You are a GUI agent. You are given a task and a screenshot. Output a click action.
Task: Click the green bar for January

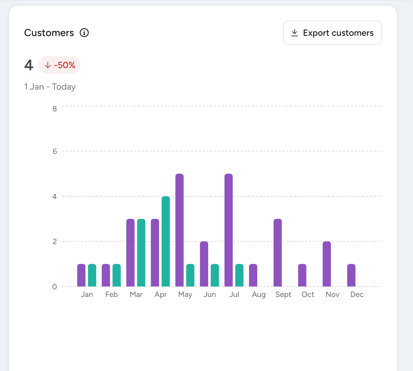point(92,275)
